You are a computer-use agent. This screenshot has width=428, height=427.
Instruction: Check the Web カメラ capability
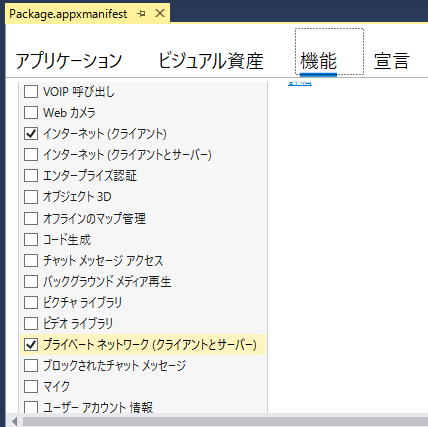(x=31, y=112)
